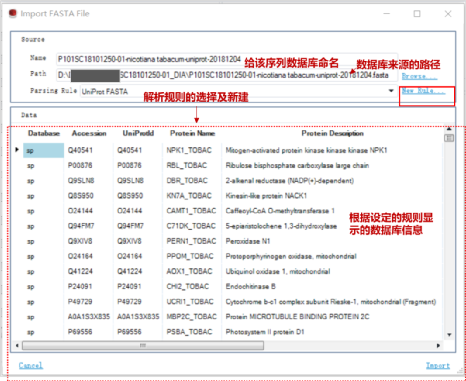466x381 pixels.
Task: Click the red app icon in title bar
Action: click(x=13, y=13)
